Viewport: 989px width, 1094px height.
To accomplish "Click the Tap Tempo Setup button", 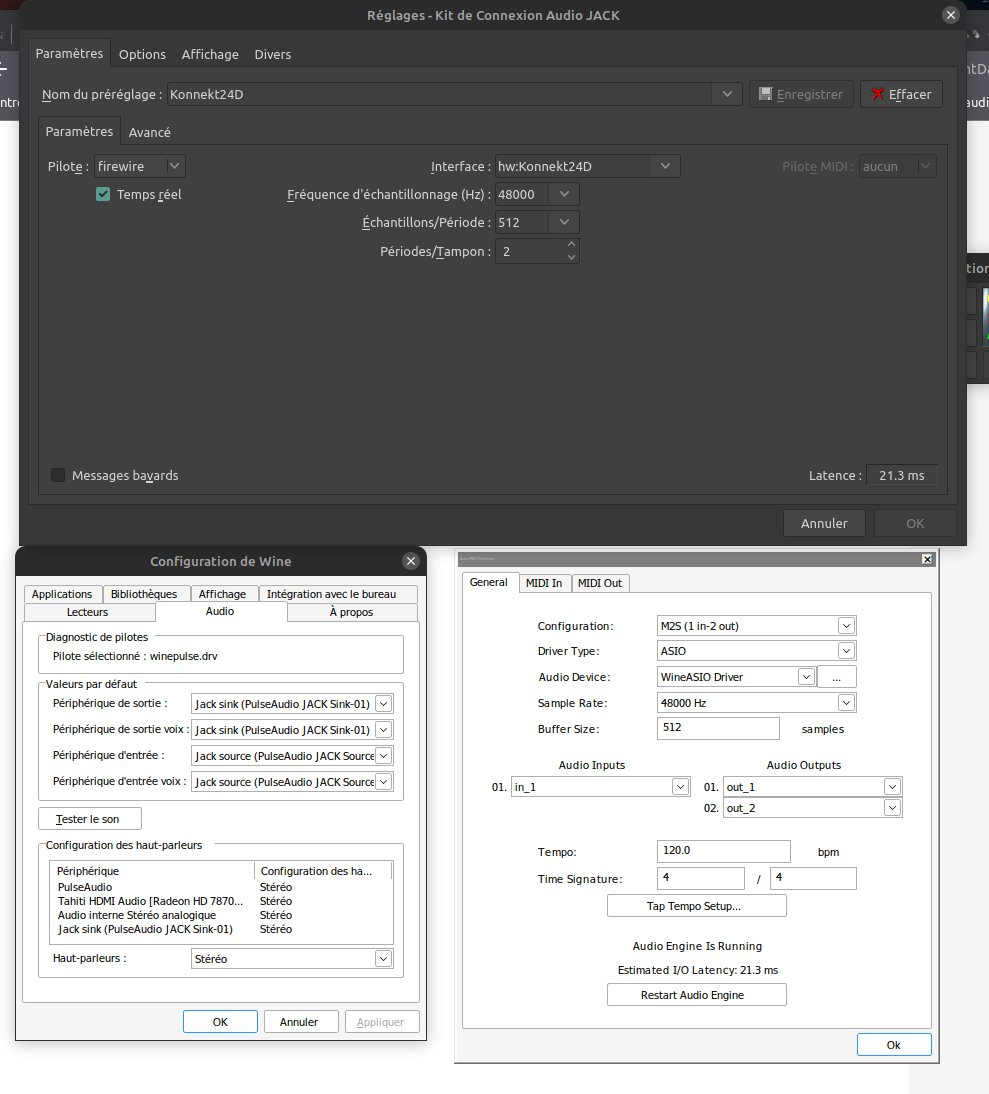I will (x=696, y=906).
